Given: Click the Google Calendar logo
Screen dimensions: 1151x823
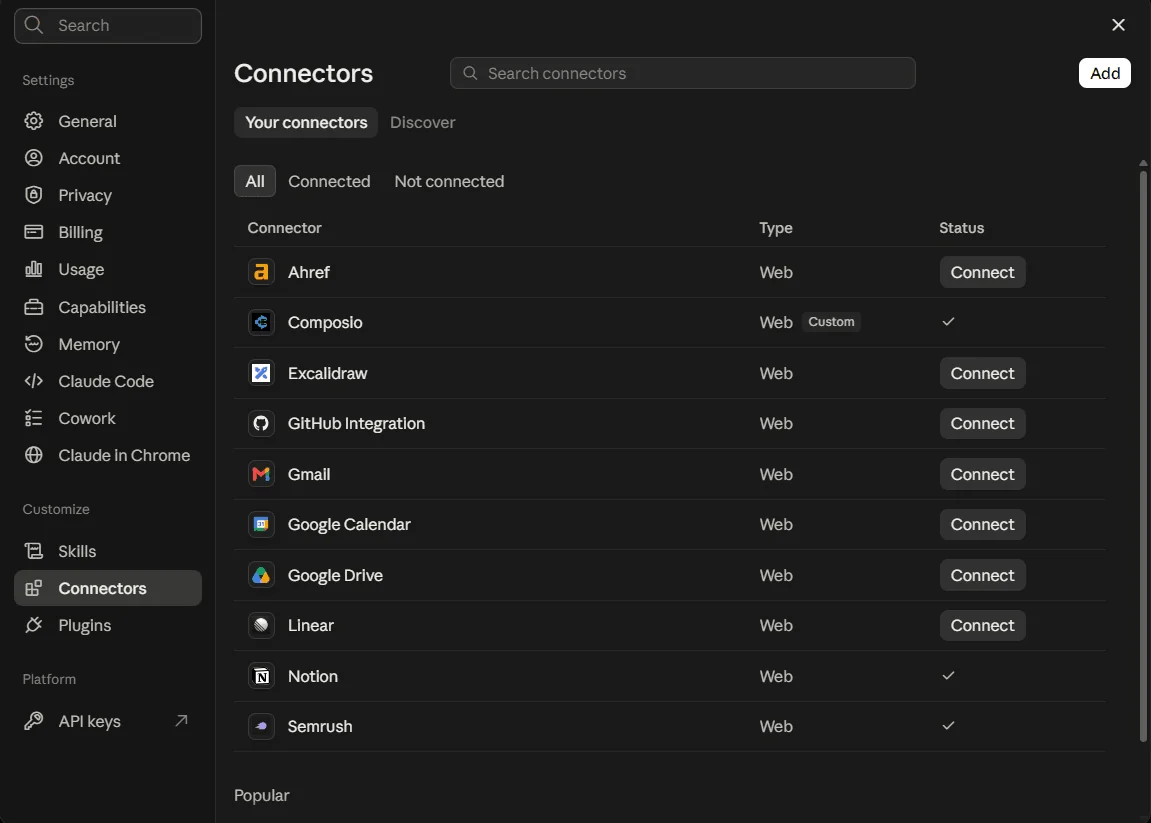Looking at the screenshot, I should 261,524.
